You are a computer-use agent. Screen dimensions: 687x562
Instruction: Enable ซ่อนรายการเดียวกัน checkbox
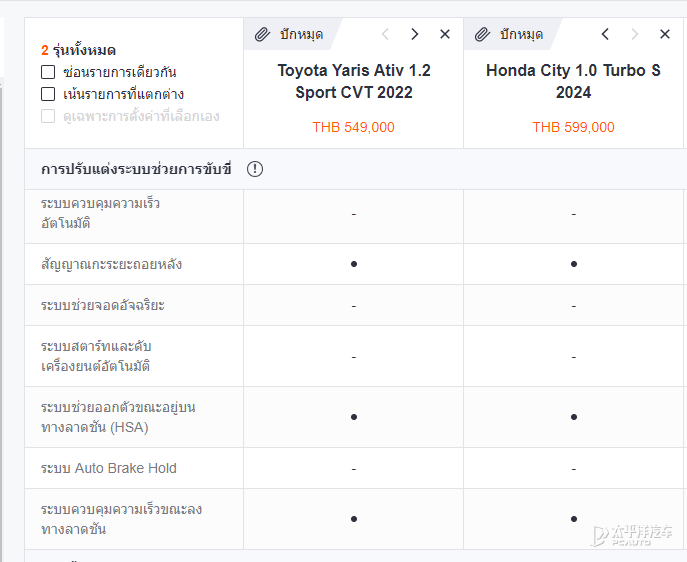(x=48, y=72)
